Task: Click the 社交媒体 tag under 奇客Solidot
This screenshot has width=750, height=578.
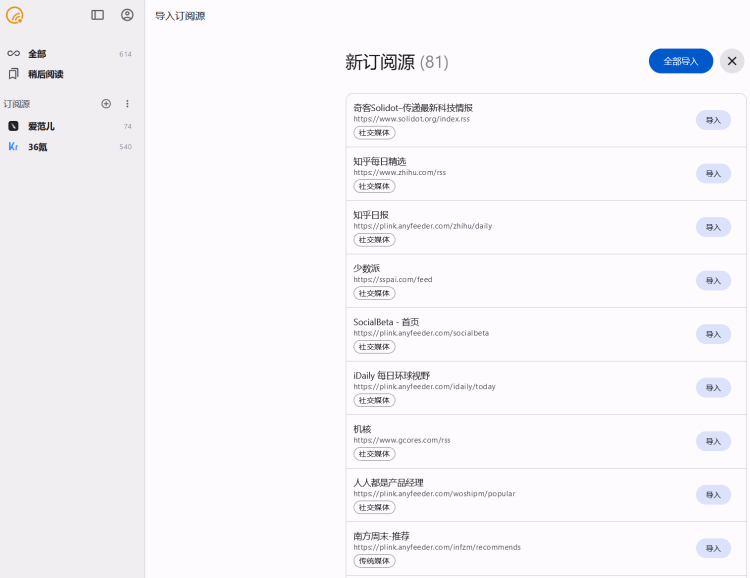Action: (374, 133)
